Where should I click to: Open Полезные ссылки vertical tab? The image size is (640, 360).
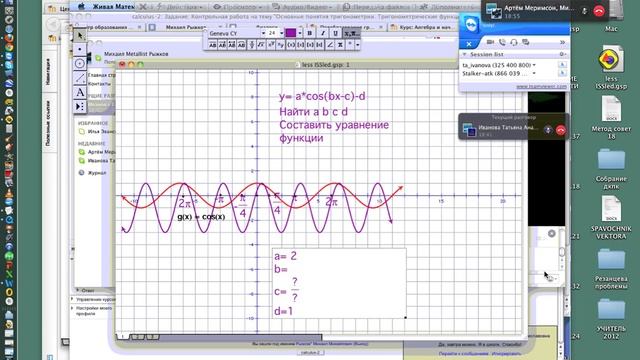pyautogui.click(x=48, y=123)
